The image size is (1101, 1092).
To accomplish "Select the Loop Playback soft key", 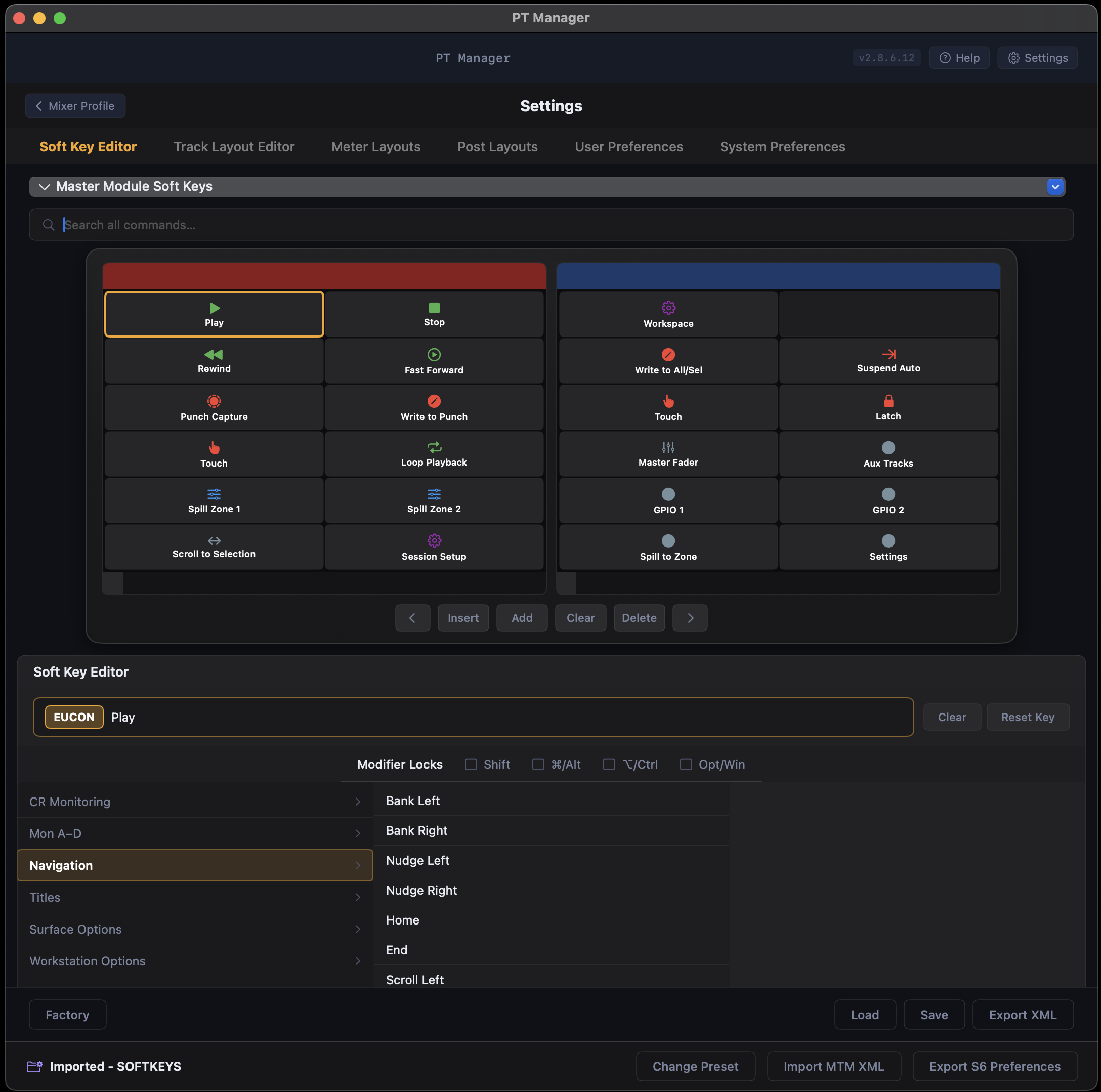I will [434, 454].
